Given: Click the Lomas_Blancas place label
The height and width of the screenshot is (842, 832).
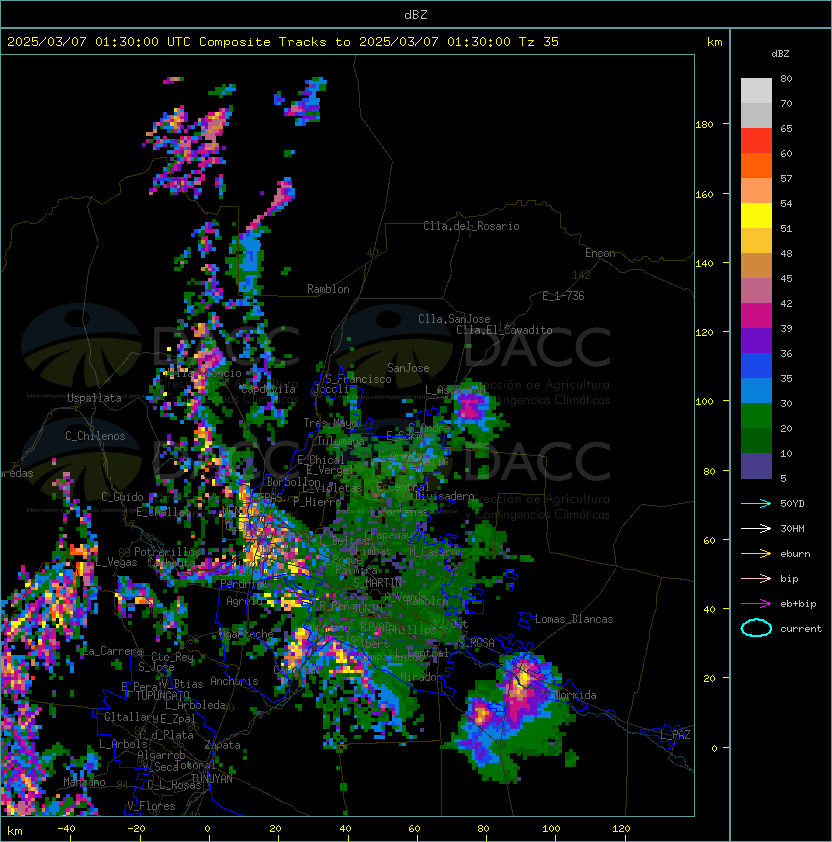Looking at the screenshot, I should pyautogui.click(x=574, y=619).
